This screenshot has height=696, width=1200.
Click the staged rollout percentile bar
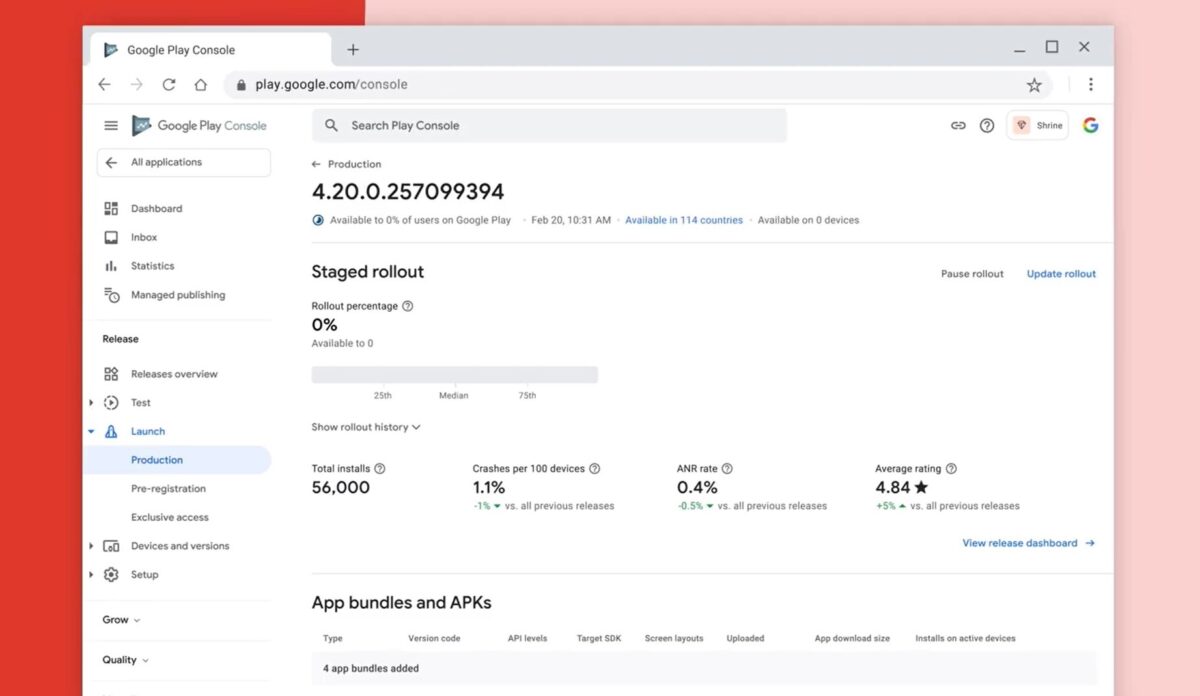point(454,375)
